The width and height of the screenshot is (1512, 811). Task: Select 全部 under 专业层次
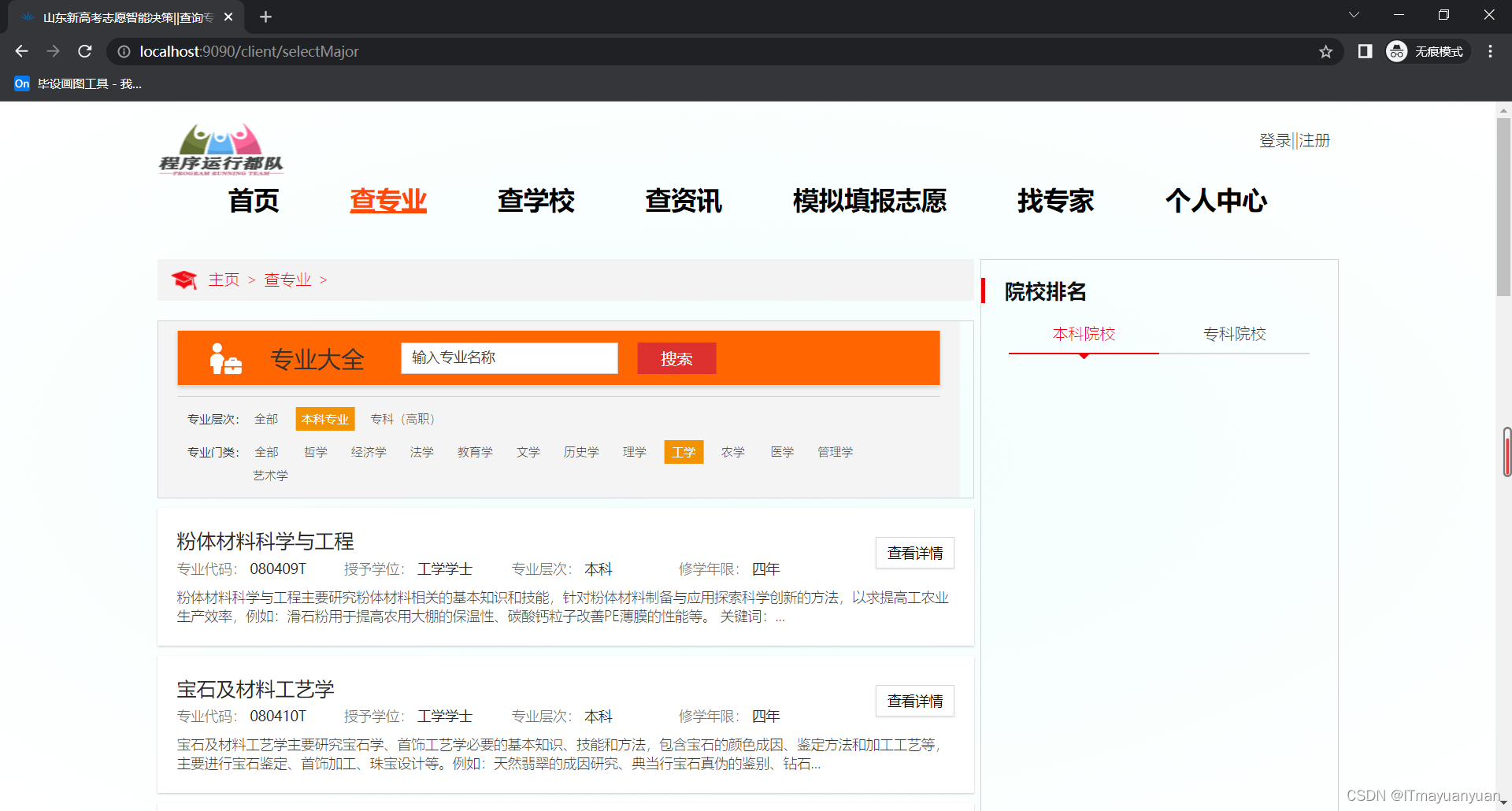(266, 419)
